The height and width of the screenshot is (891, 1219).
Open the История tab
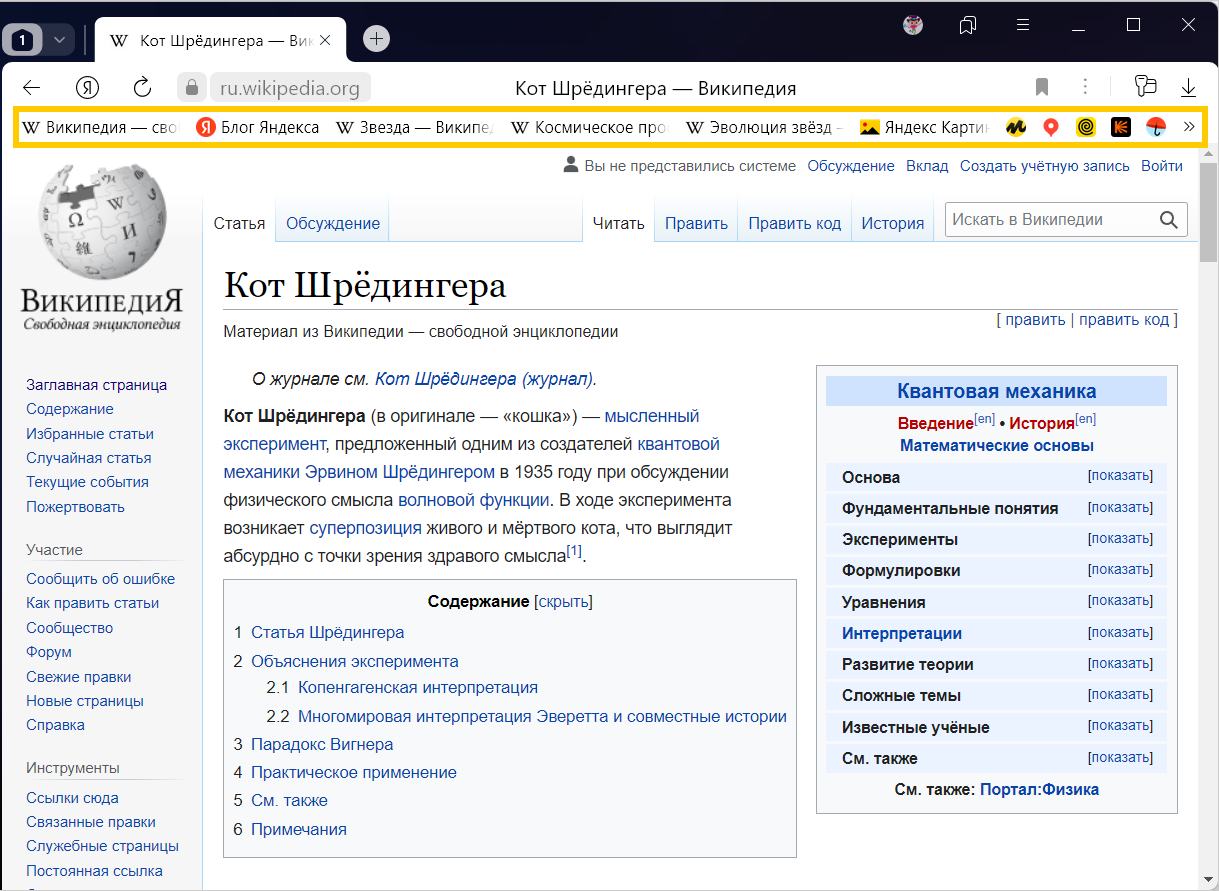click(x=892, y=223)
